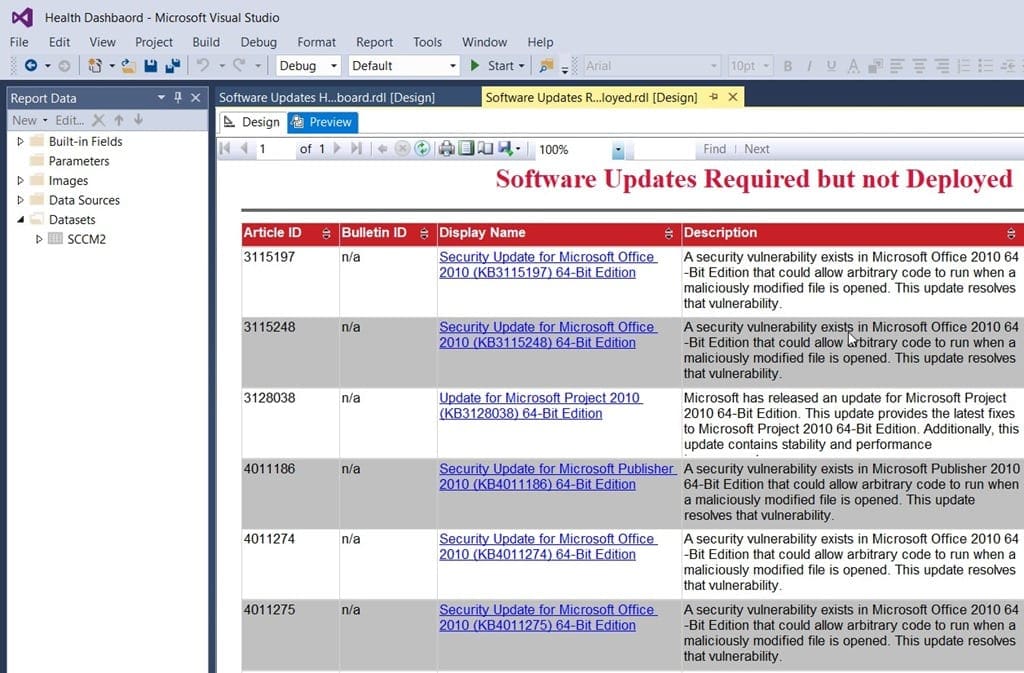This screenshot has height=673, width=1024.
Task: Click the Underline formatting icon
Action: [831, 66]
